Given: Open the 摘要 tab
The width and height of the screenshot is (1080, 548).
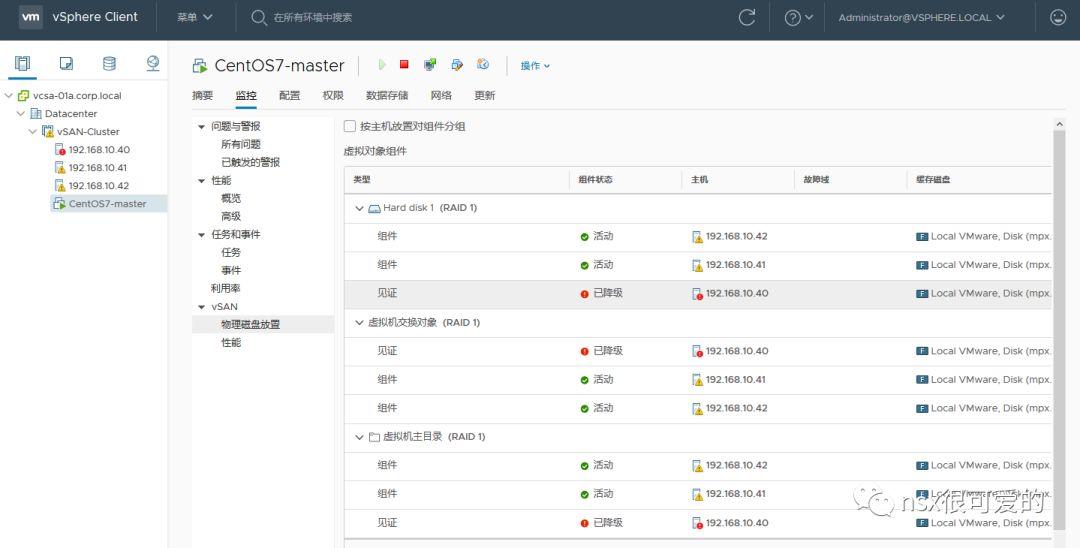Looking at the screenshot, I should point(202,96).
